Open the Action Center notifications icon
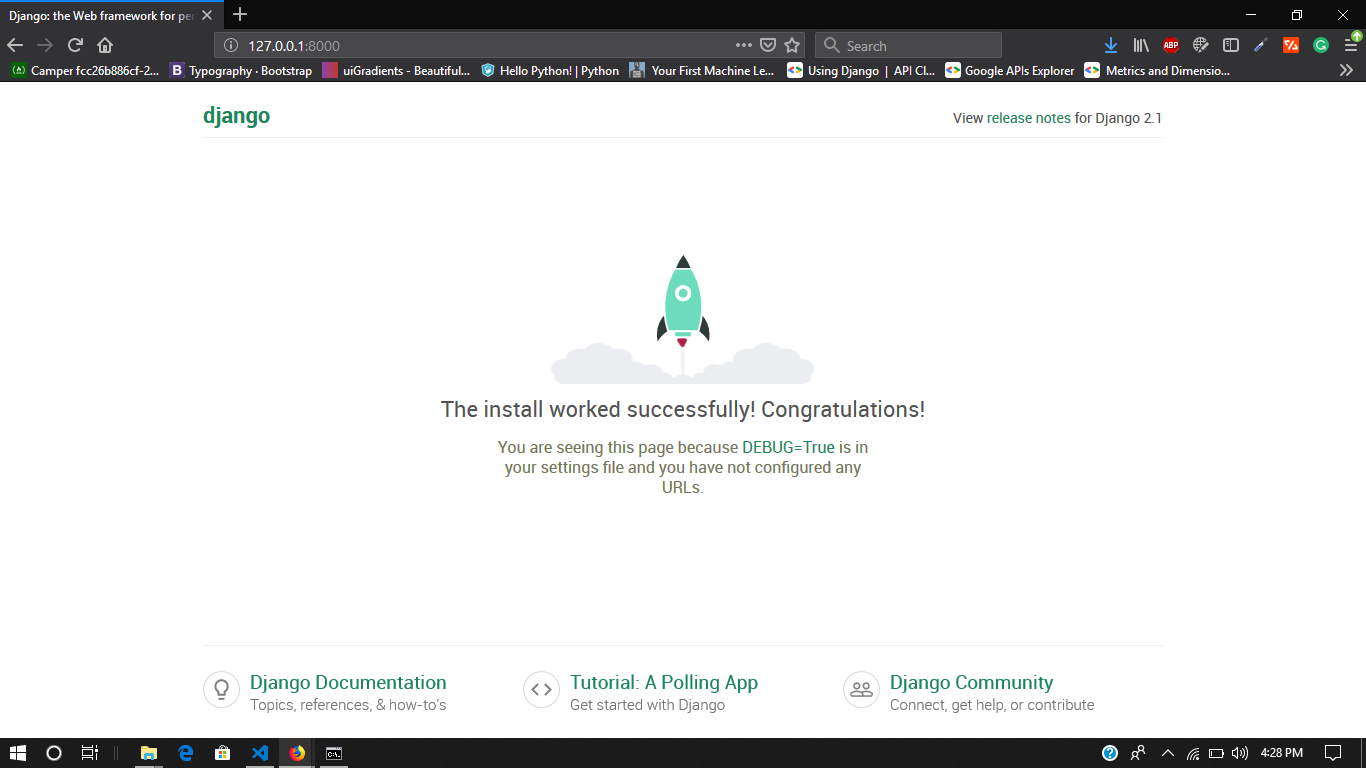This screenshot has width=1366, height=768. 1332,753
